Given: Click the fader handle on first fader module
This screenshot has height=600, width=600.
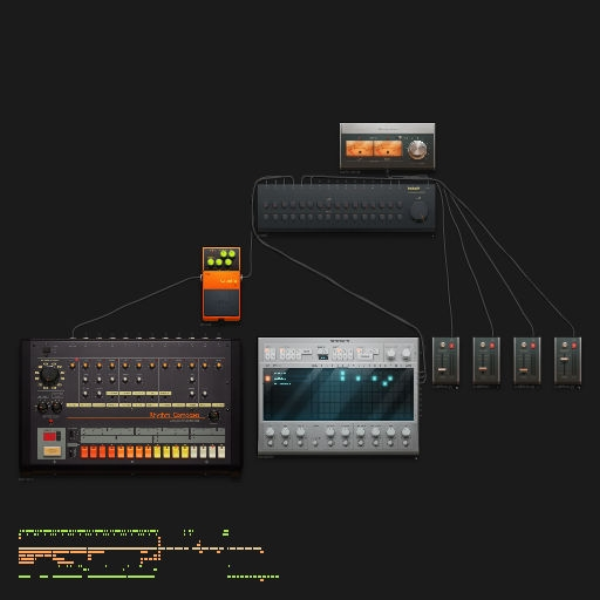Looking at the screenshot, I should [x=442, y=370].
